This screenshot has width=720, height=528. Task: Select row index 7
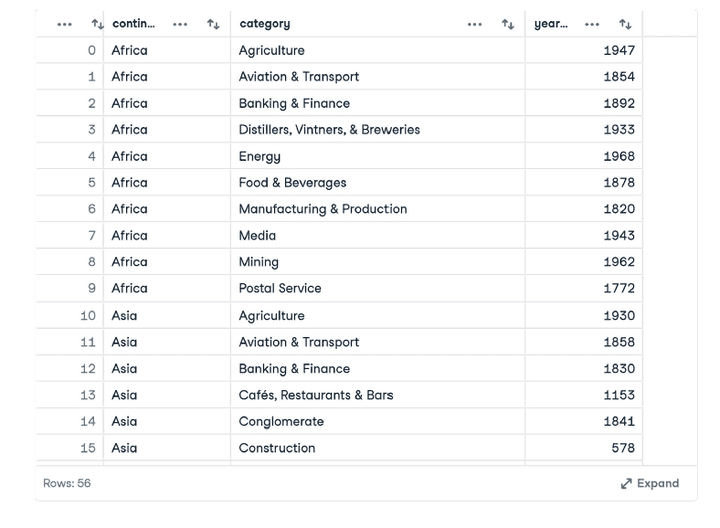pyautogui.click(x=91, y=236)
